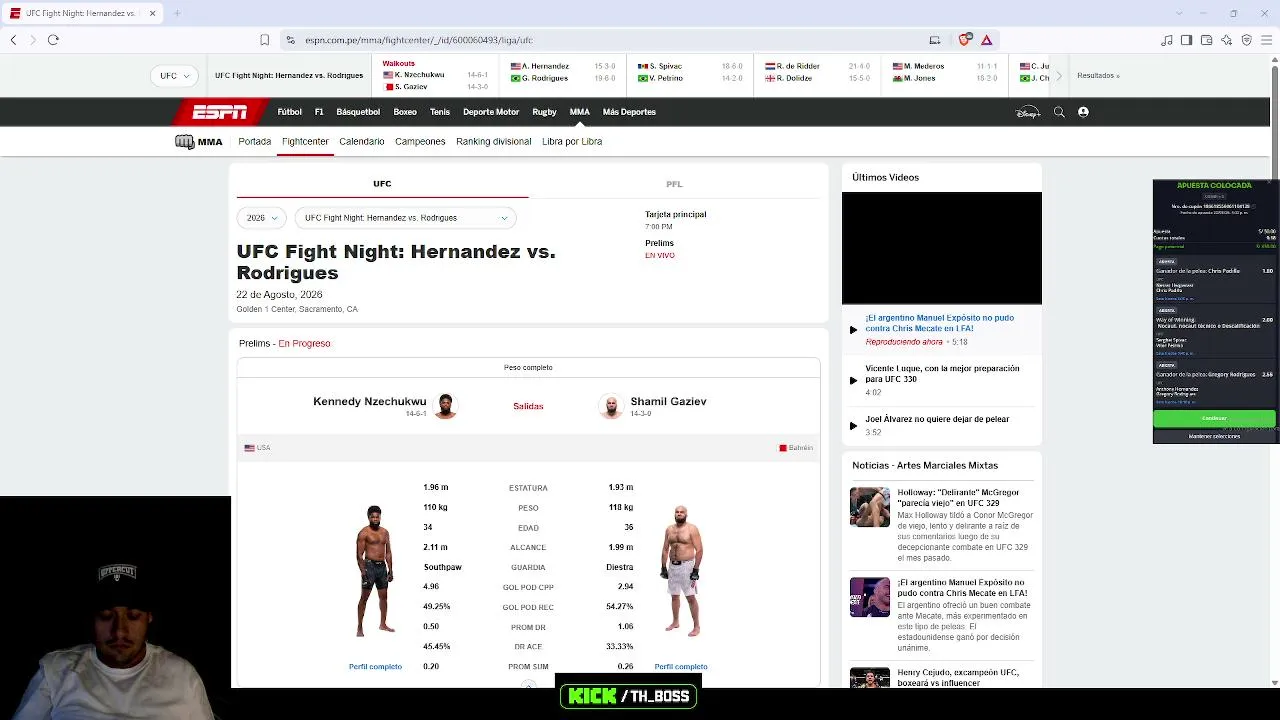Click Shamil Gaziev's headshot
1280x720 pixels.
[610, 405]
